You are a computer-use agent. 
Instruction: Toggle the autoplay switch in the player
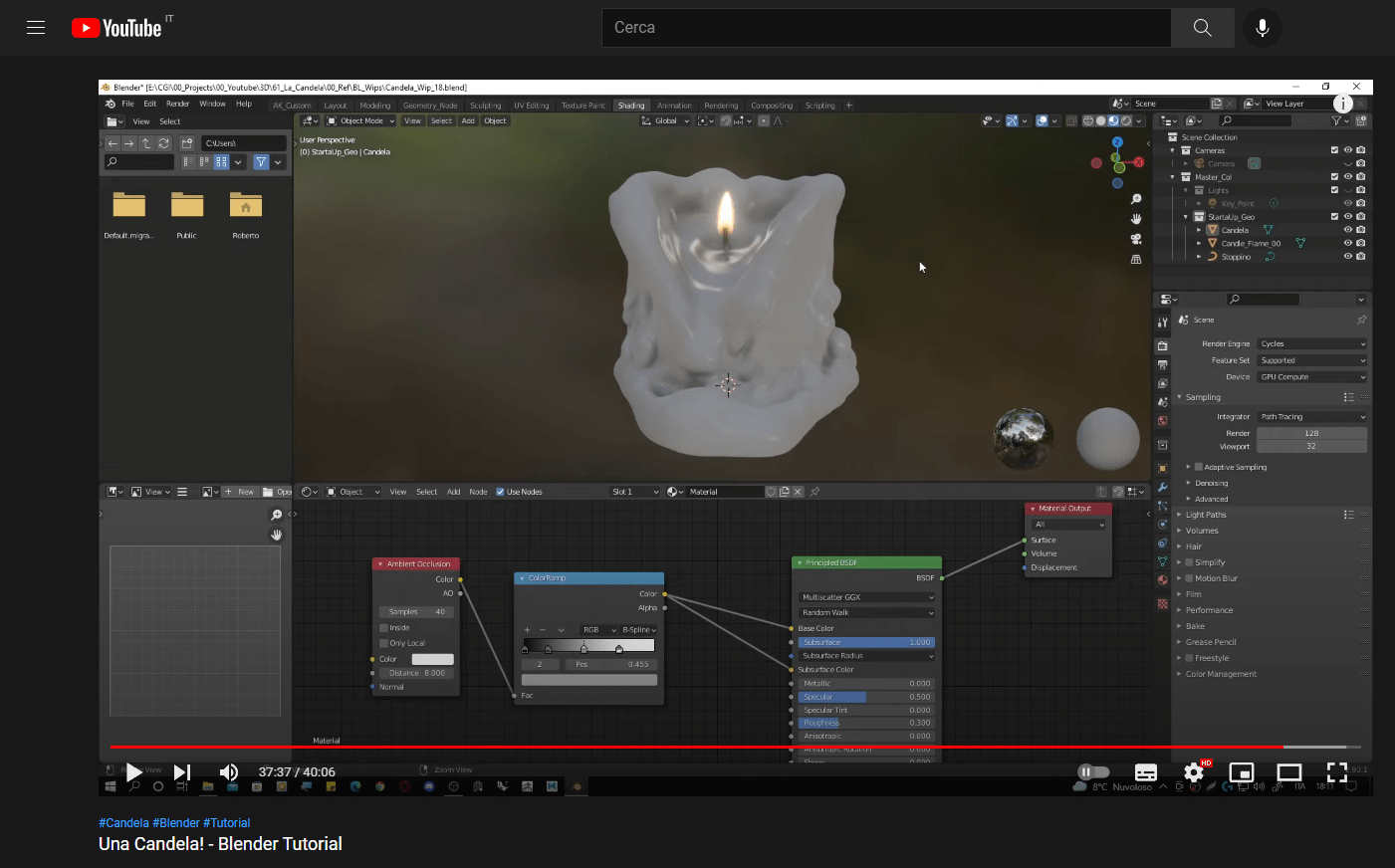click(1093, 772)
